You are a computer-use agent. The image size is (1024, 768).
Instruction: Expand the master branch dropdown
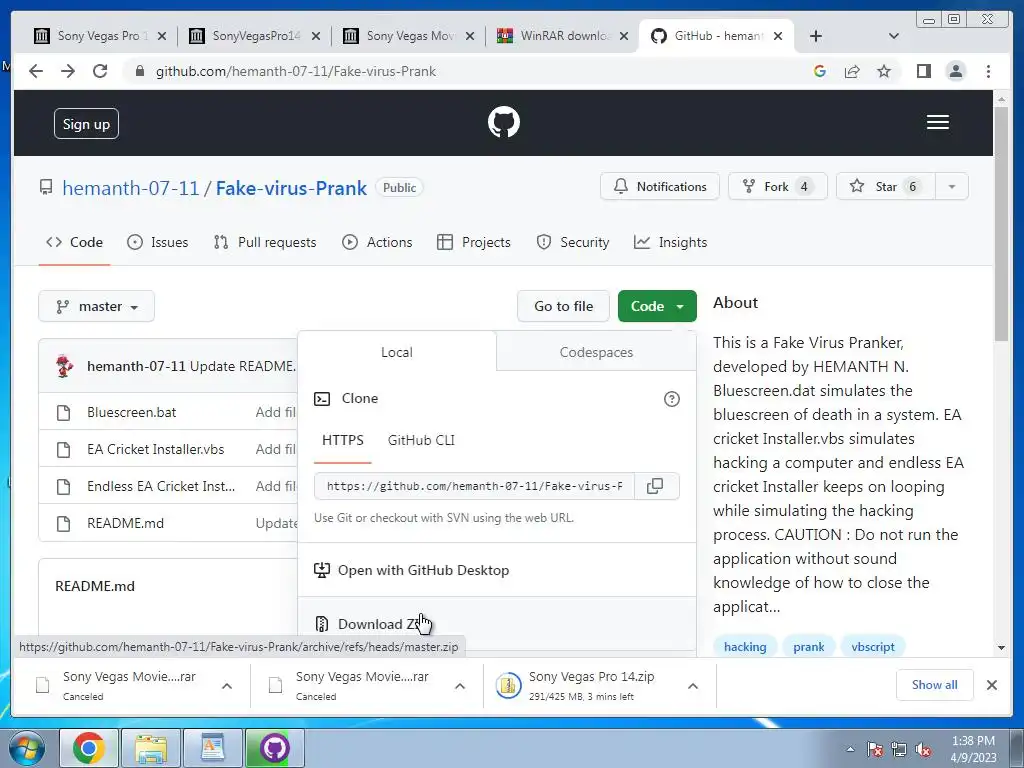97,306
